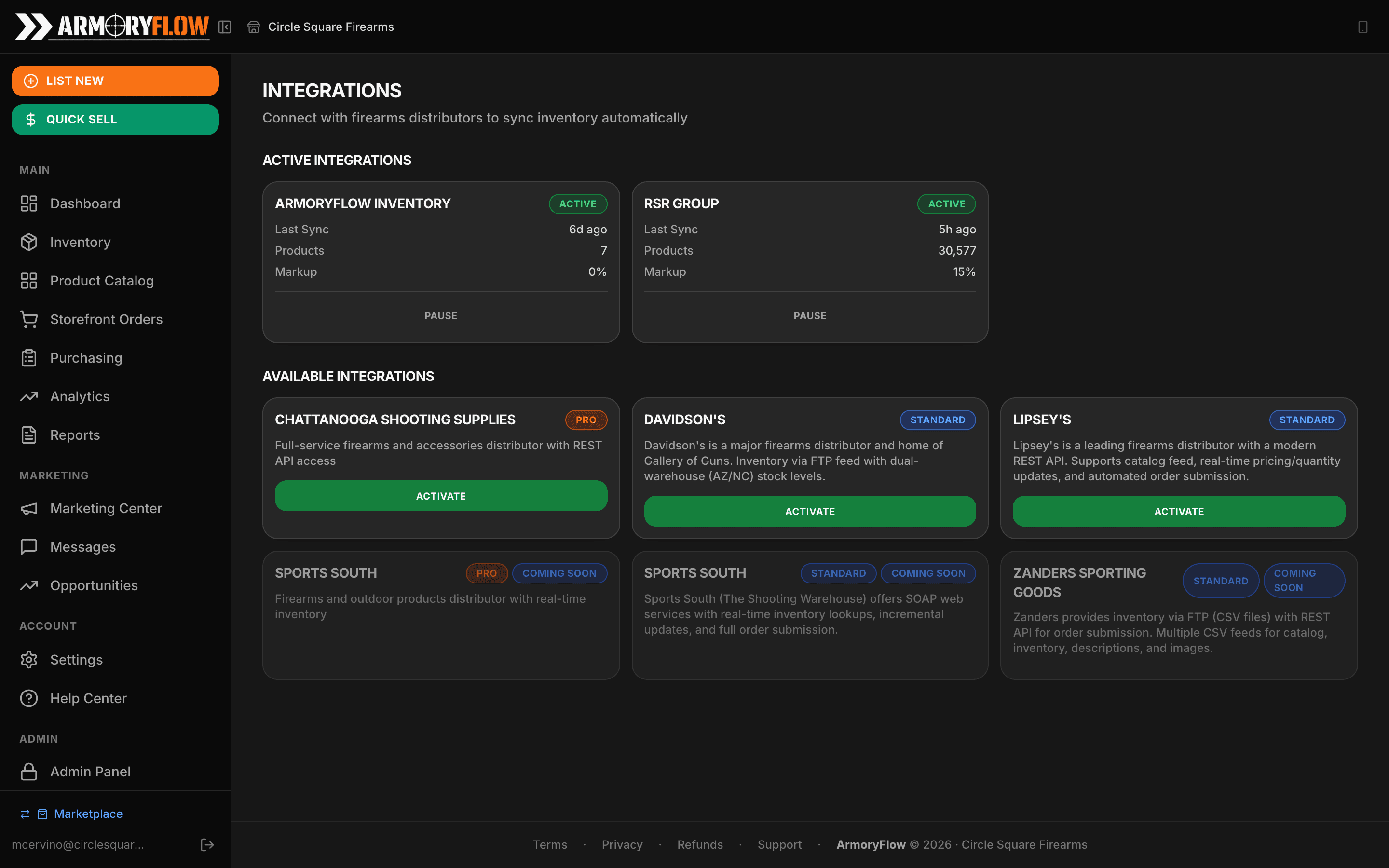Open the Dashboard icon
1389x868 pixels.
[x=29, y=203]
